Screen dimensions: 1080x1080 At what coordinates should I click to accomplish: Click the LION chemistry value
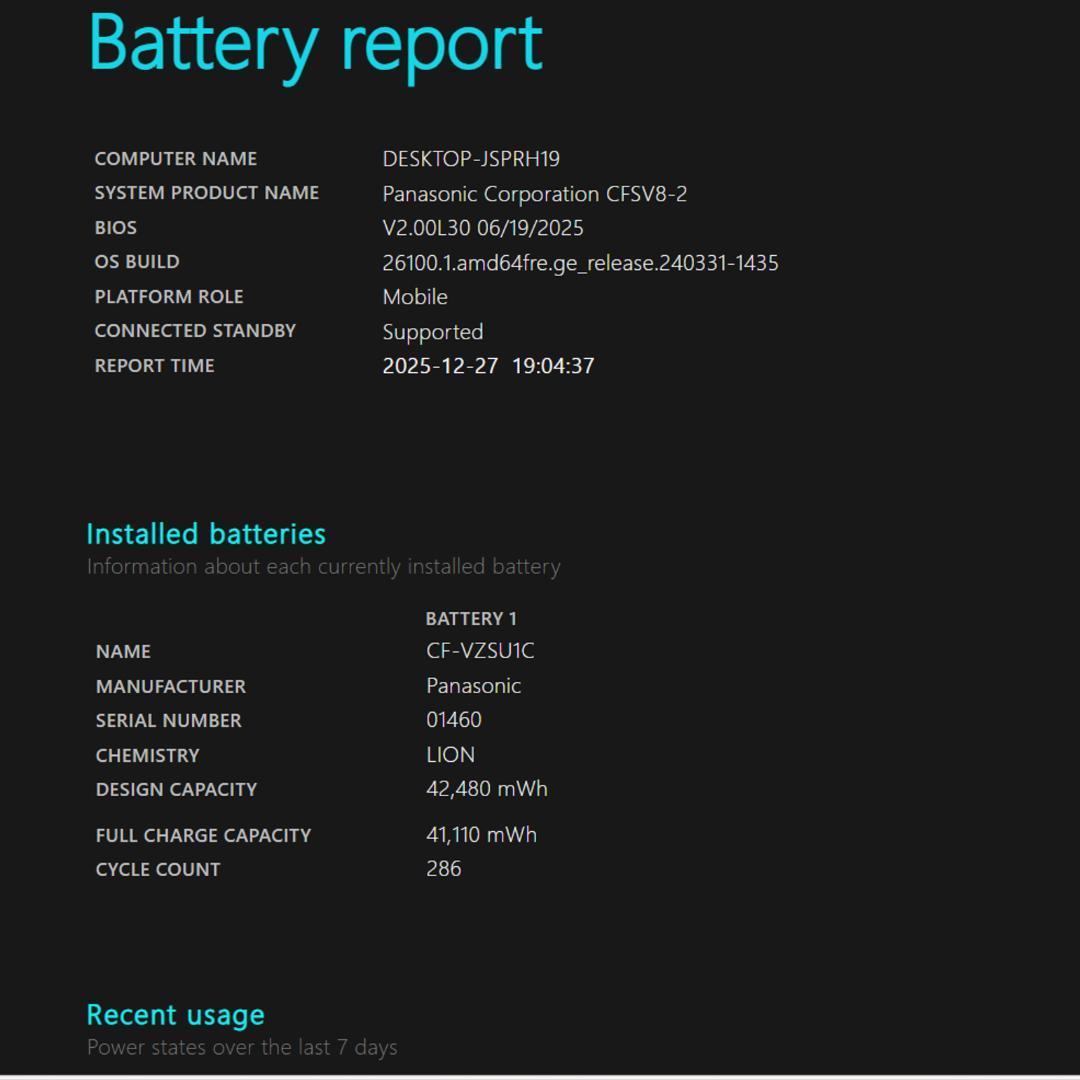pyautogui.click(x=450, y=755)
